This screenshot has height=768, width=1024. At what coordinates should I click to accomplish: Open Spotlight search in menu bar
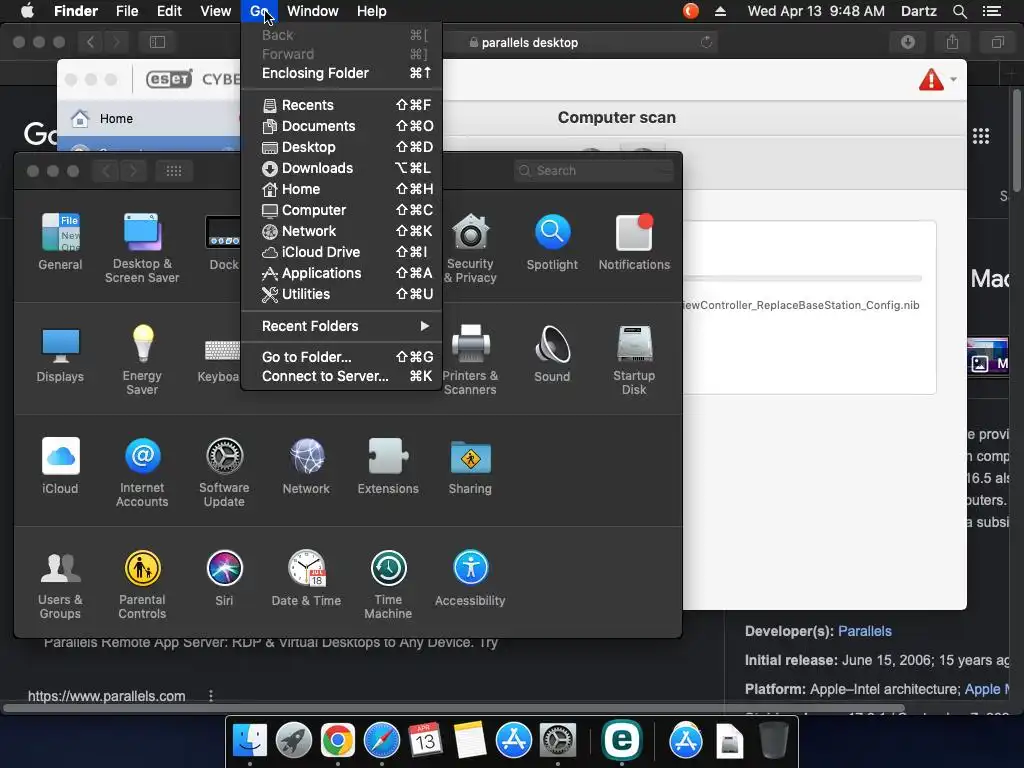[x=959, y=11]
